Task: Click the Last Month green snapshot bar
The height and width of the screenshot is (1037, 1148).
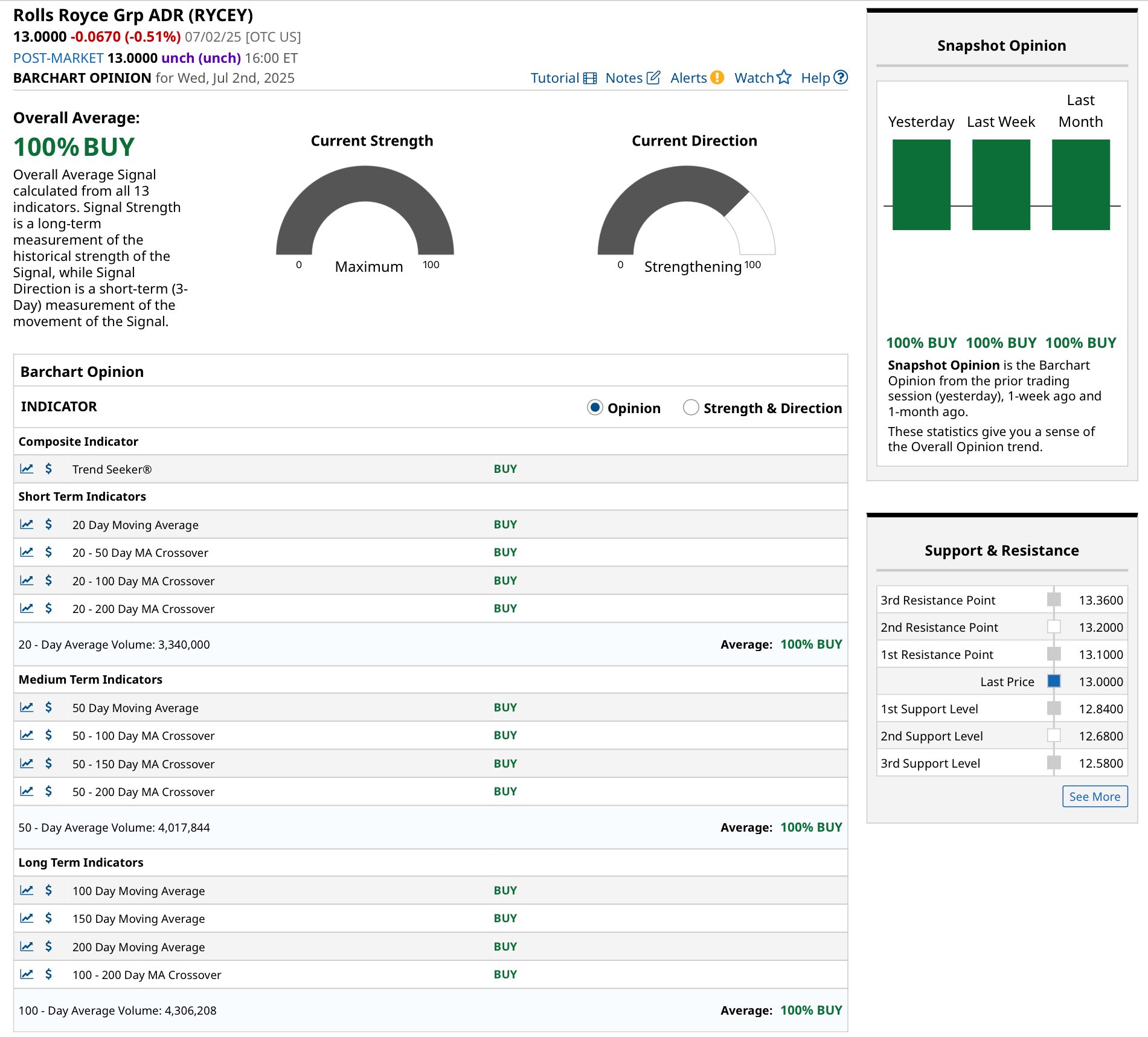Action: [1080, 185]
